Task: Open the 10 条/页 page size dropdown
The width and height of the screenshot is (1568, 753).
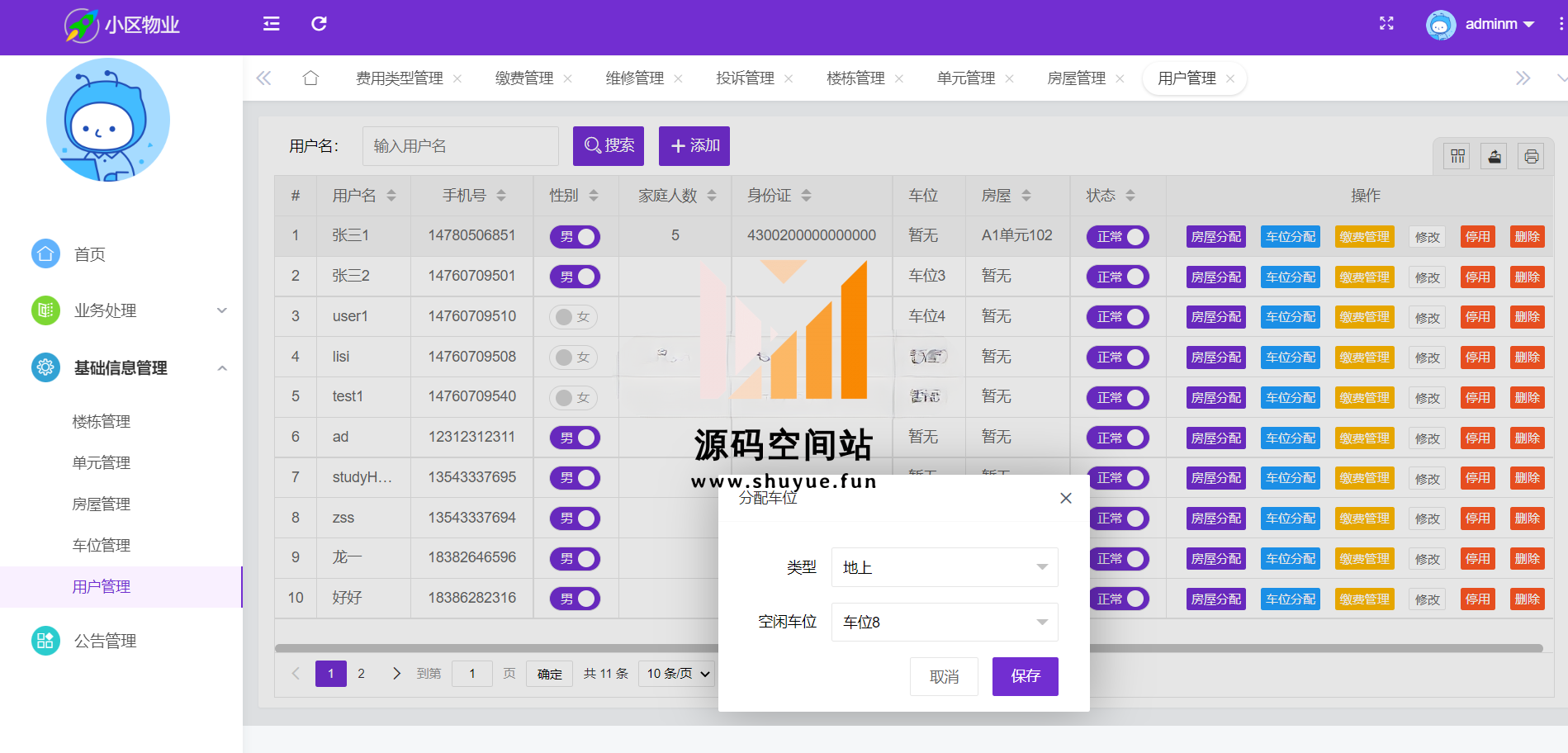Action: 677,674
